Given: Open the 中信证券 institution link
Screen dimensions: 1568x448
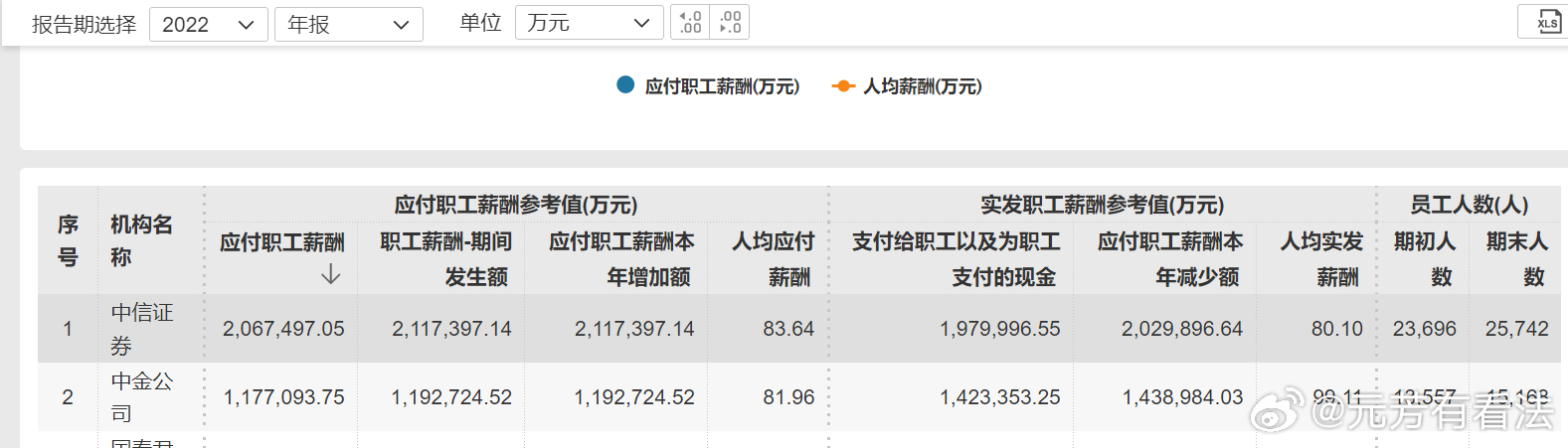Looking at the screenshot, I should (142, 329).
